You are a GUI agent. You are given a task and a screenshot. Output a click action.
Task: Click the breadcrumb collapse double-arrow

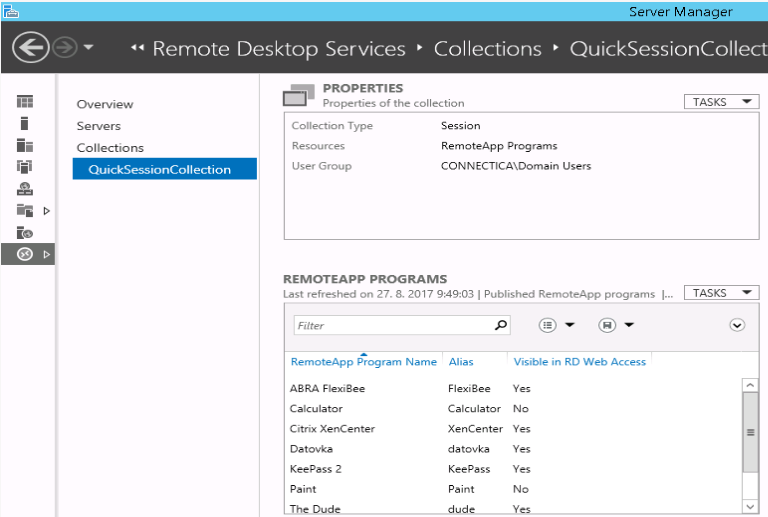pos(138,47)
